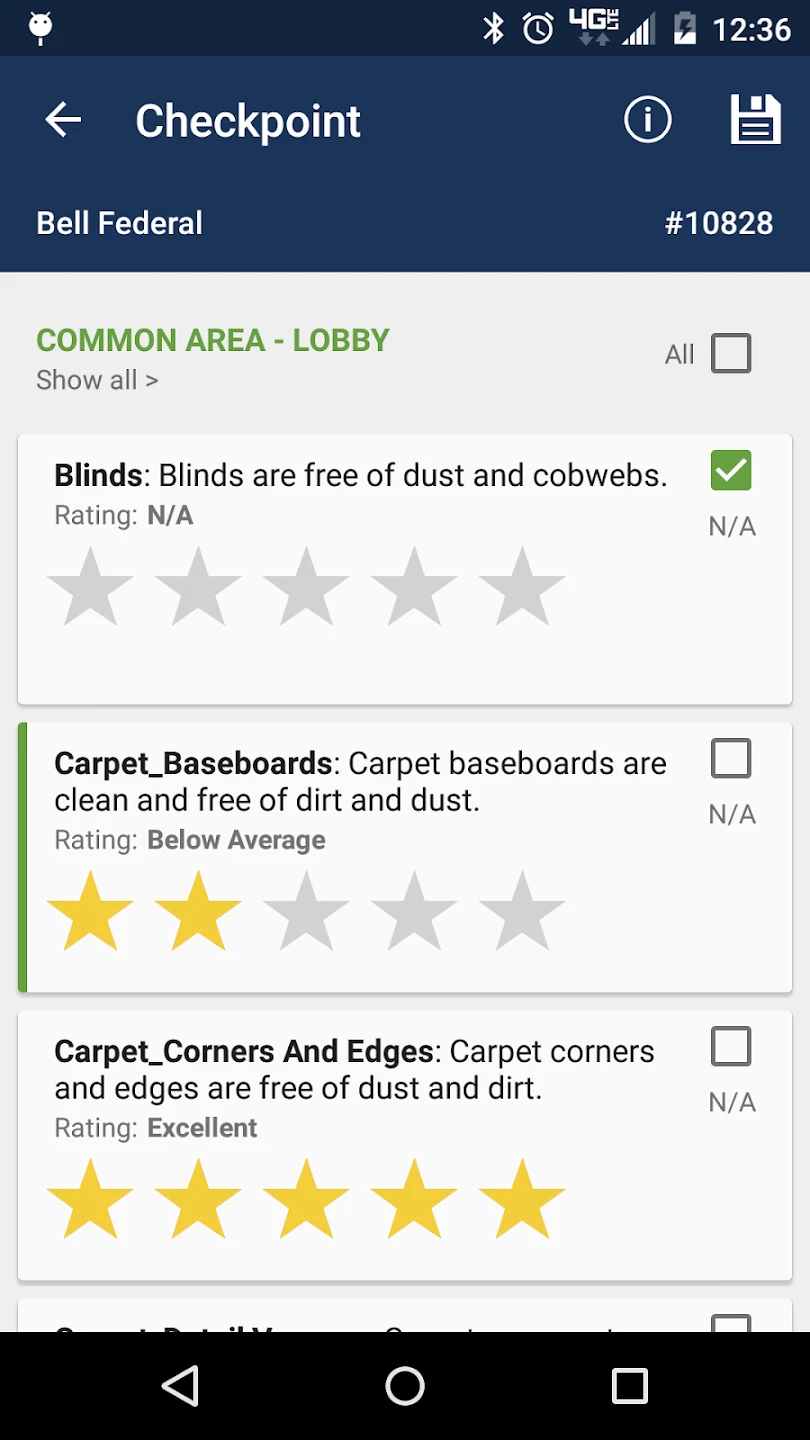The image size is (810, 1440).
Task: Give Blinds a five-star rating
Action: pyautogui.click(x=522, y=588)
